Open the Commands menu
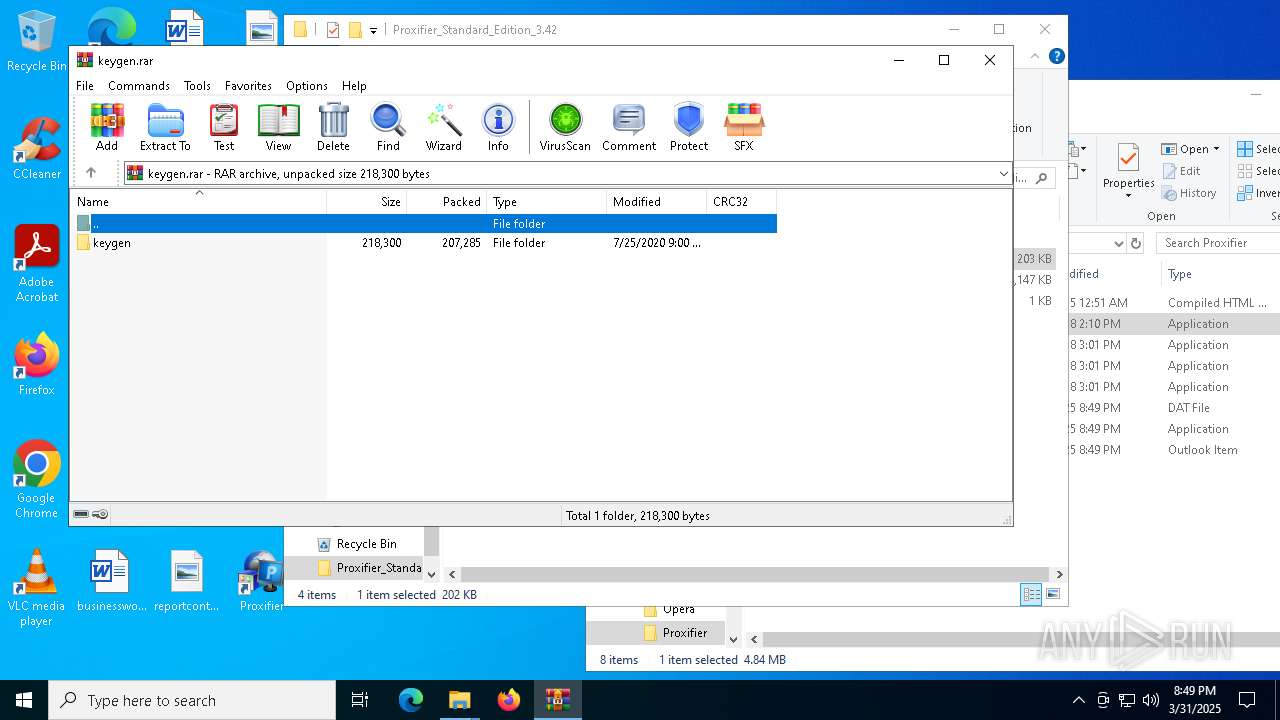This screenshot has height=720, width=1280. click(x=139, y=86)
